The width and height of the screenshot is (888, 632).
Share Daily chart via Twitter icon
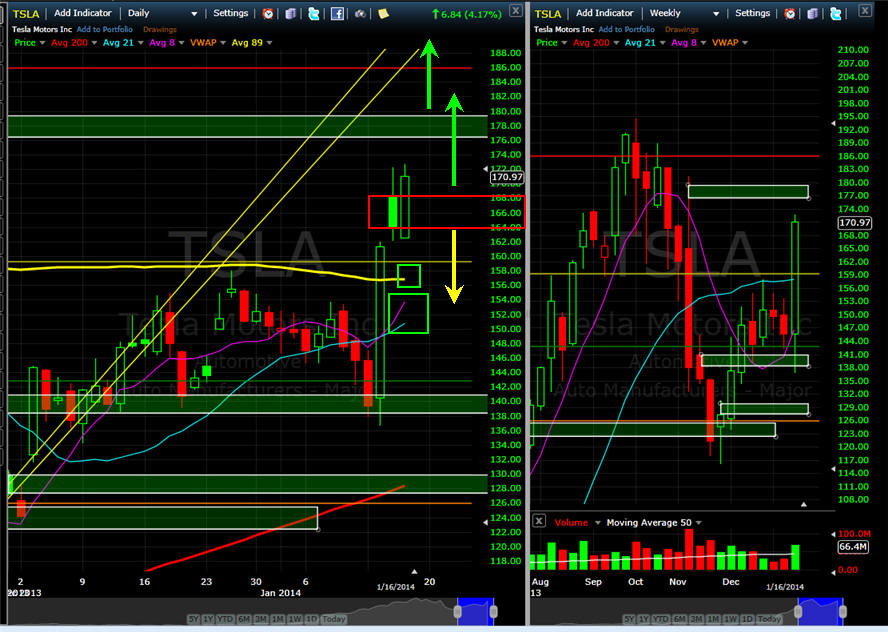click(313, 14)
